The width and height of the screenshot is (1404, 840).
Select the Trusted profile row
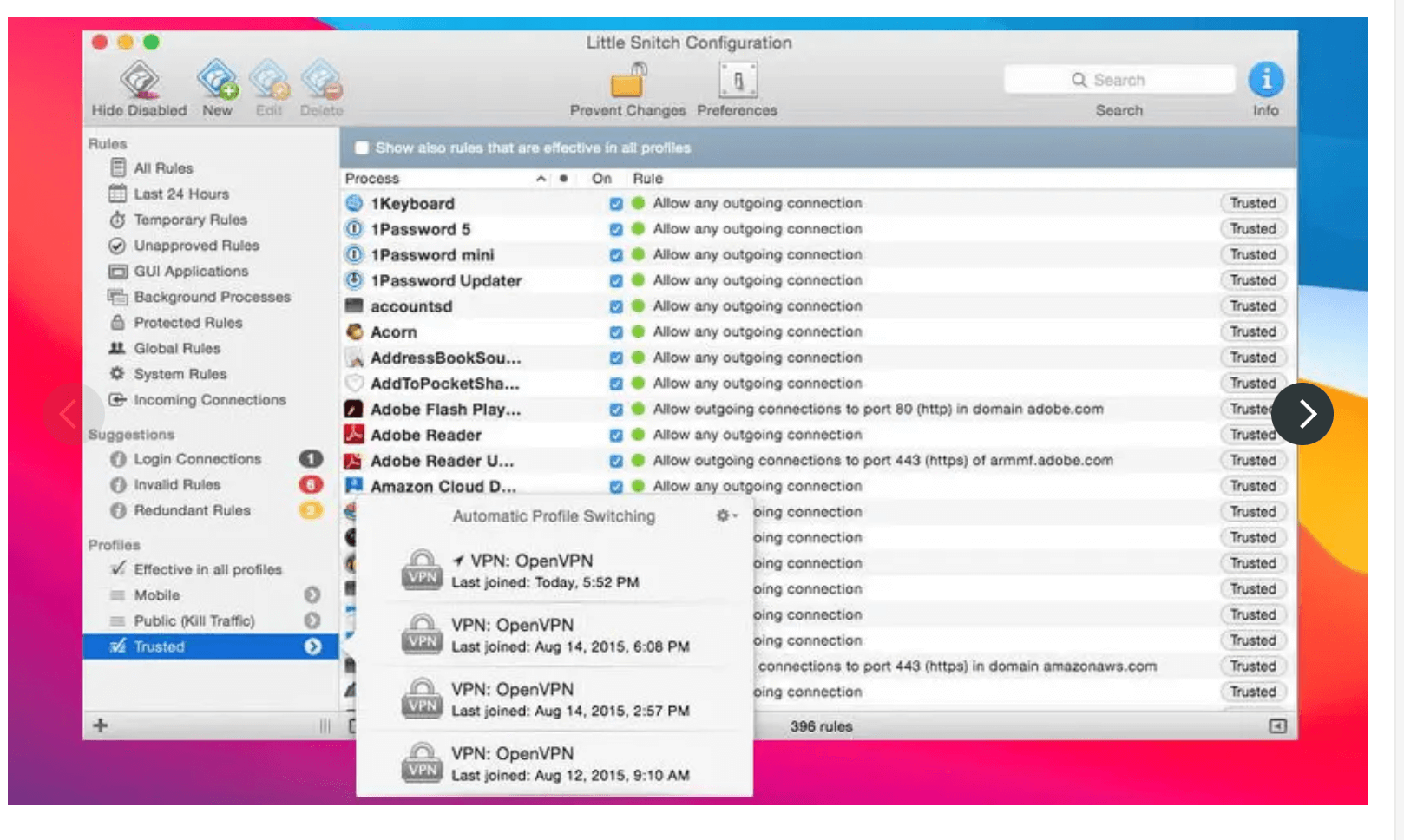[211, 646]
